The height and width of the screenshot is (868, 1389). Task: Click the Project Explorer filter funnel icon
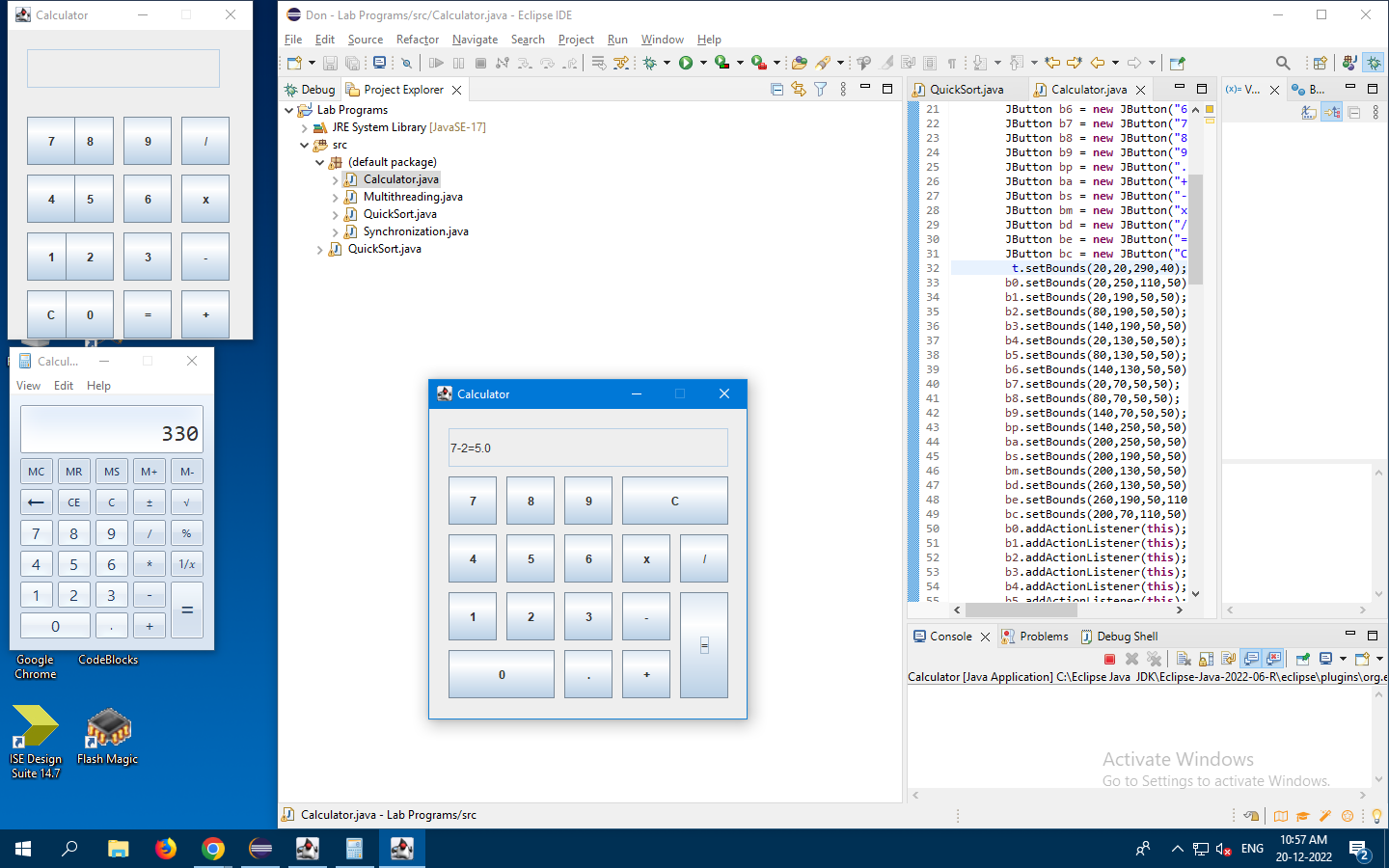(x=820, y=89)
